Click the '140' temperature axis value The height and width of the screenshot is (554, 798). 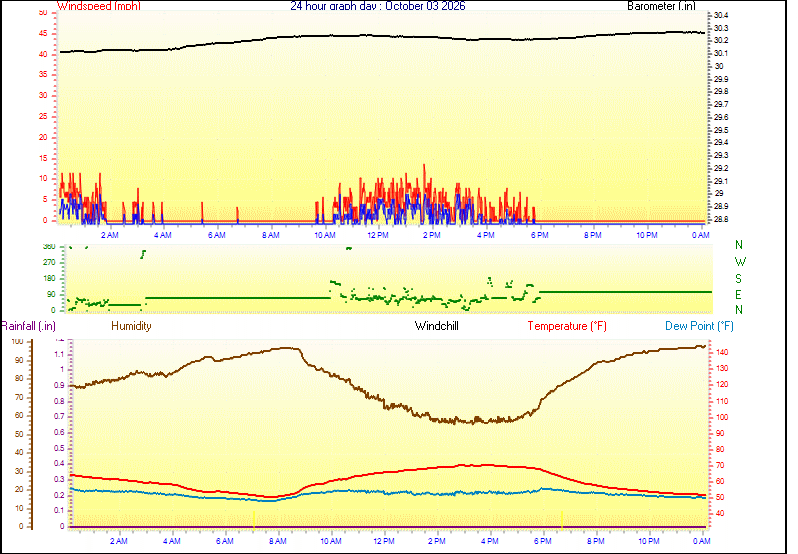[722, 352]
